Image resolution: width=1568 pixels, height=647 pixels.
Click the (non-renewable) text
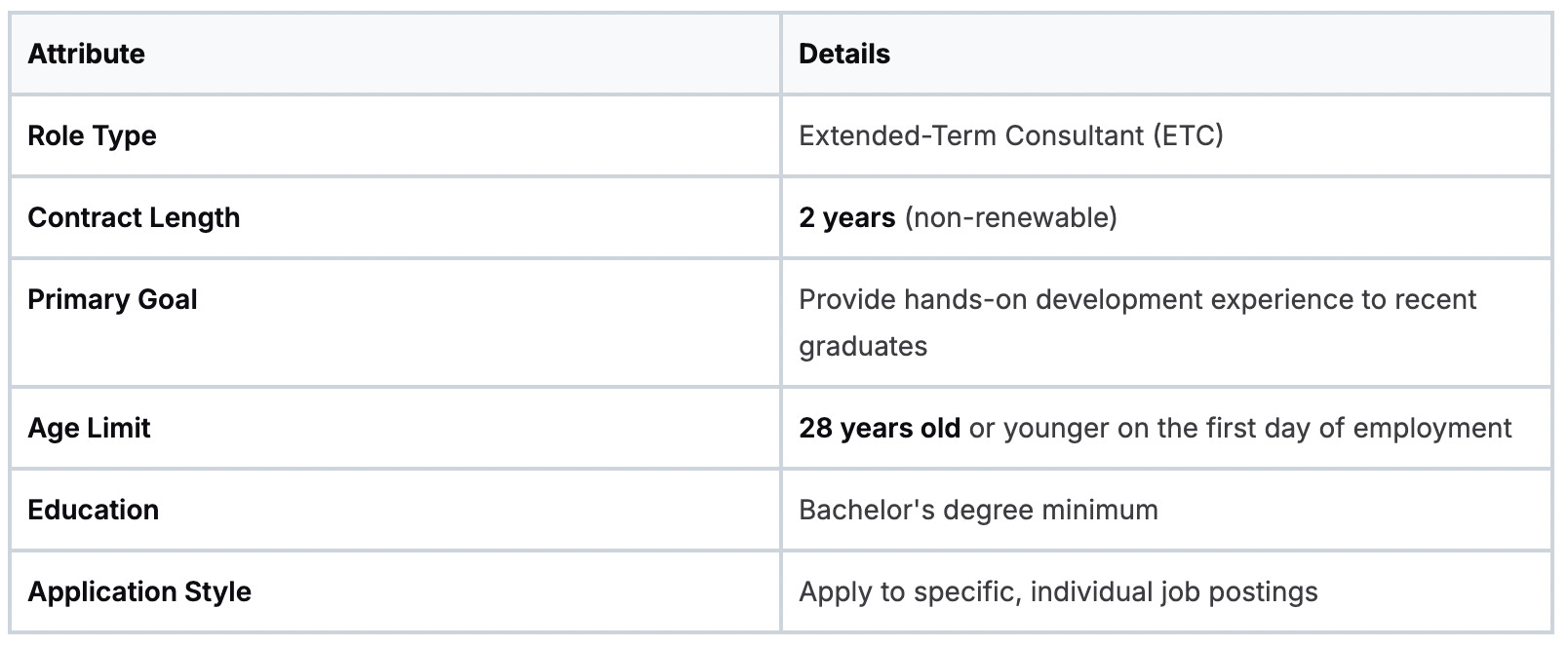point(1011,217)
